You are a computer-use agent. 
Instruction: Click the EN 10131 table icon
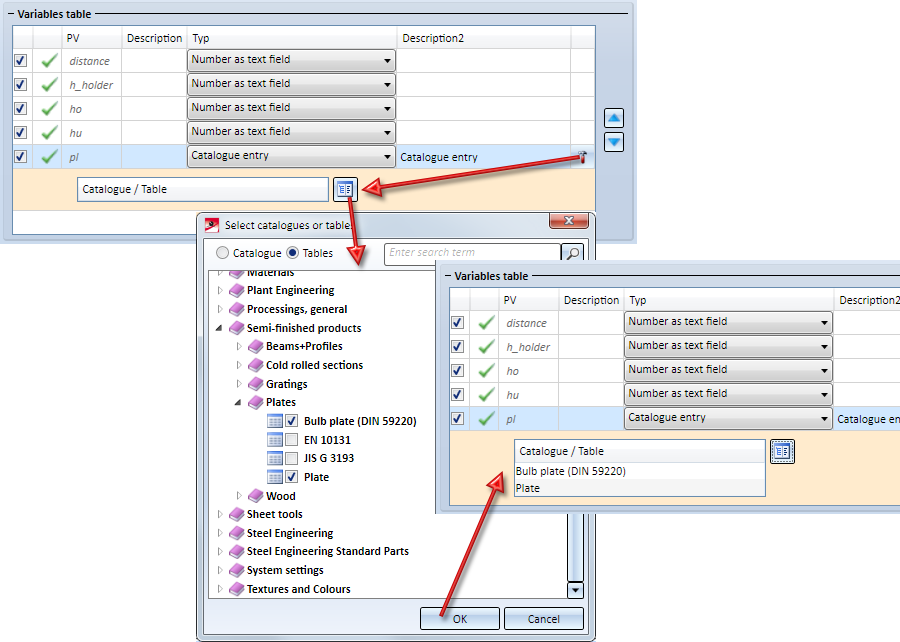point(275,440)
